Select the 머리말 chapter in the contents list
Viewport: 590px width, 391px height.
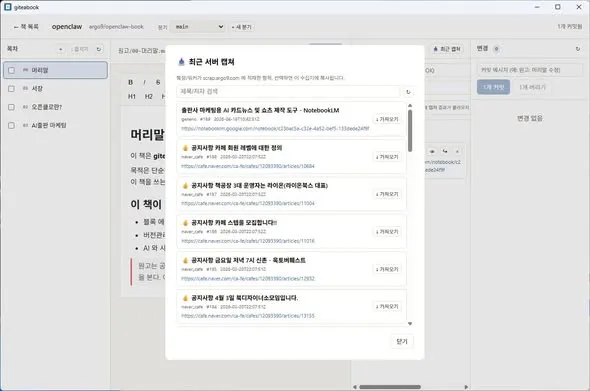point(56,70)
